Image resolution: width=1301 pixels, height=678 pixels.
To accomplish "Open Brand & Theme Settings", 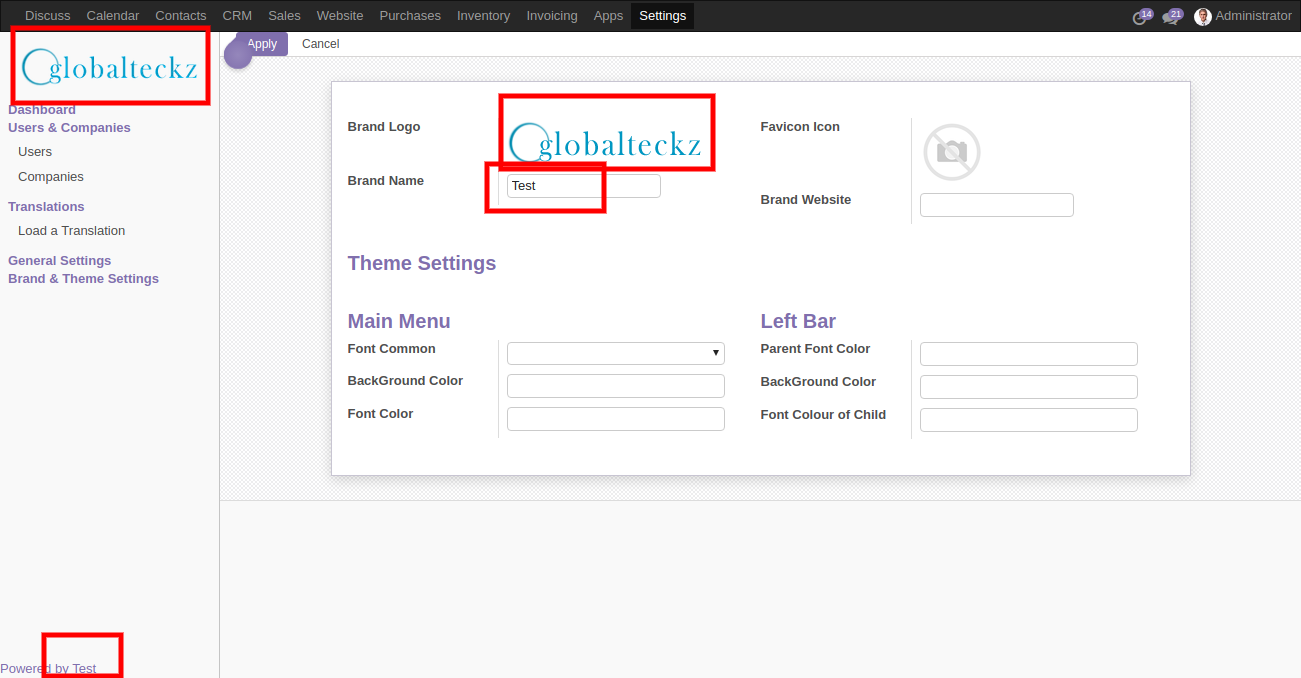I will click(83, 279).
